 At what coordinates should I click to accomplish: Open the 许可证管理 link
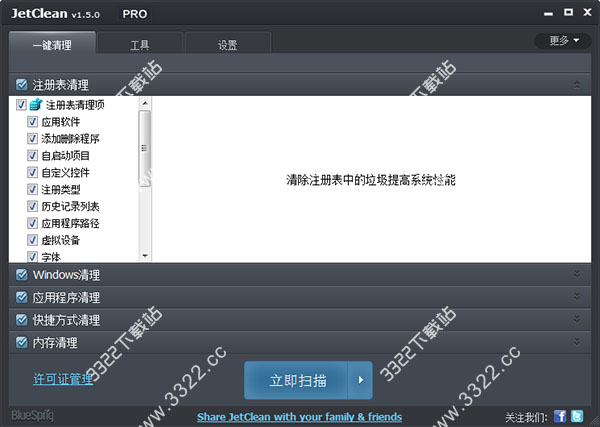63,379
